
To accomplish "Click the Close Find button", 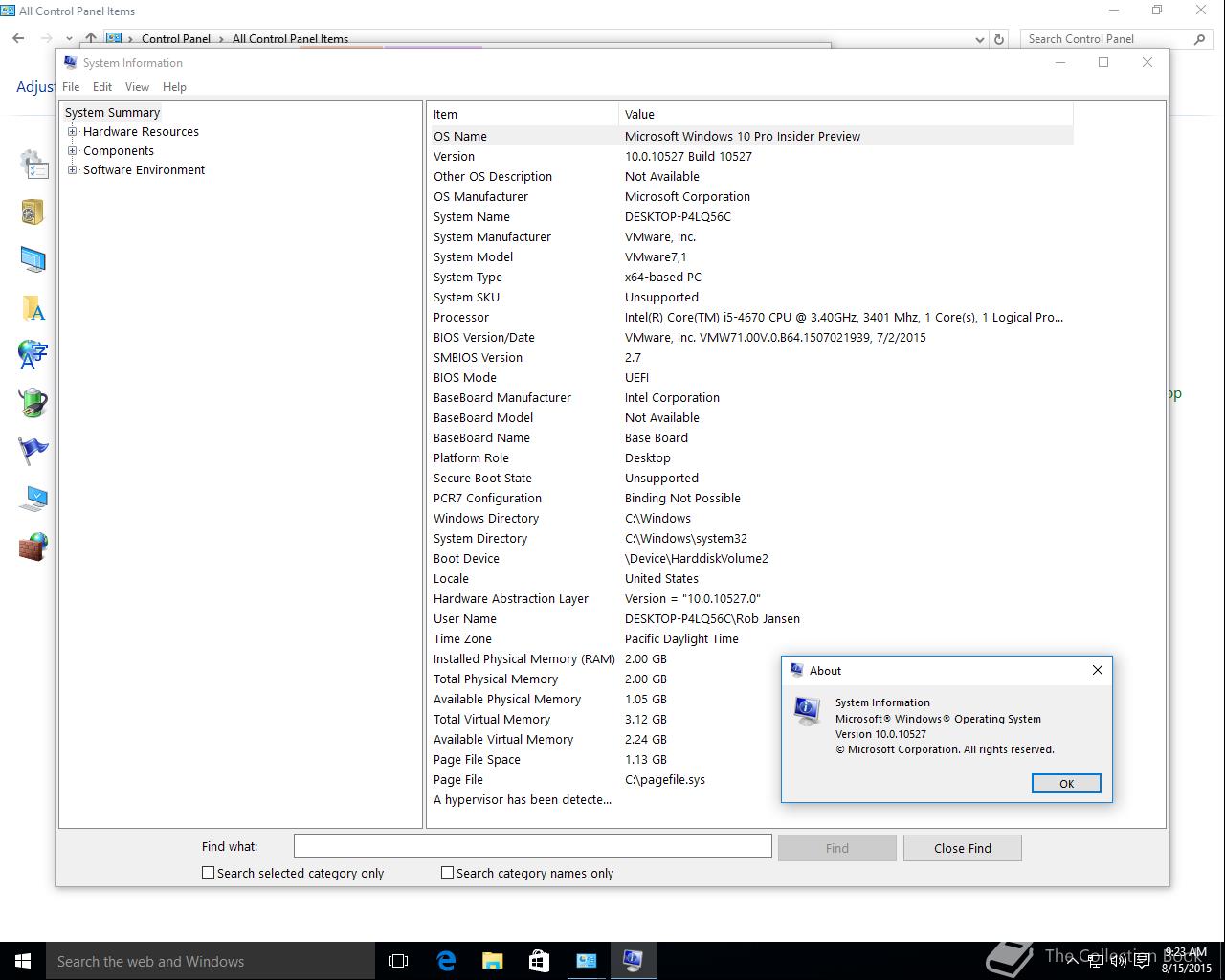I will click(x=963, y=848).
